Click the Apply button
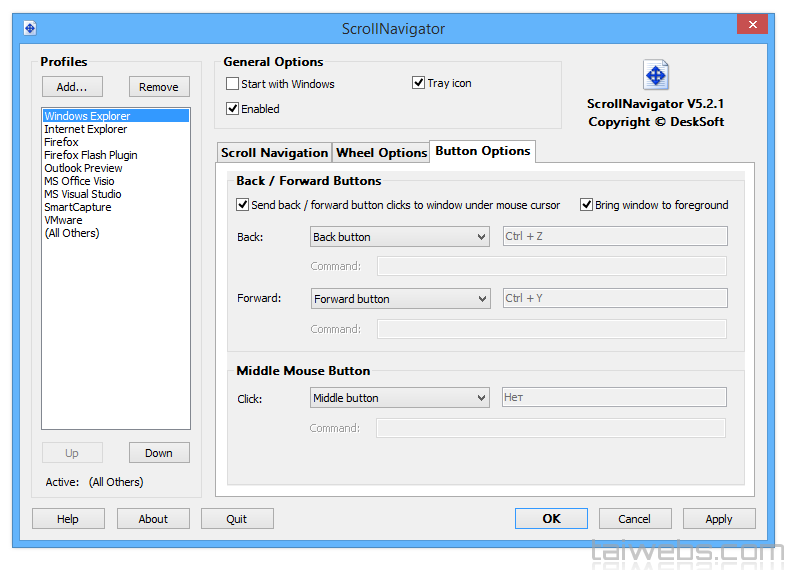 [x=718, y=519]
